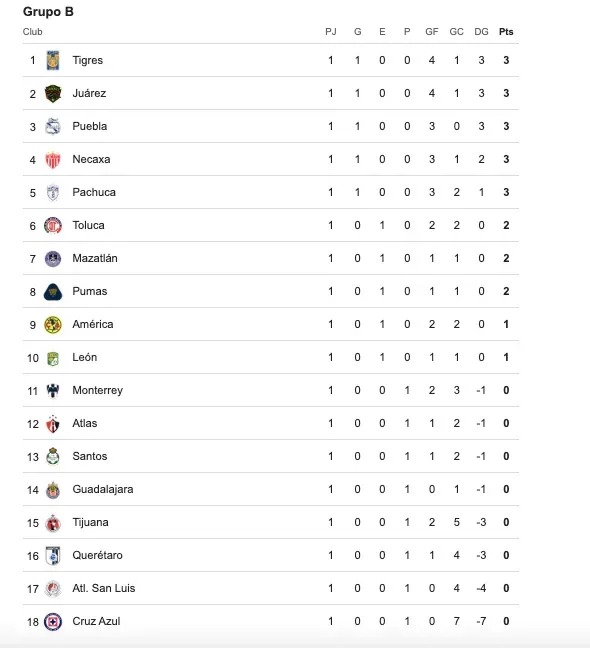This screenshot has width=590, height=648.
Task: Click the Pts column header
Action: tap(506, 32)
